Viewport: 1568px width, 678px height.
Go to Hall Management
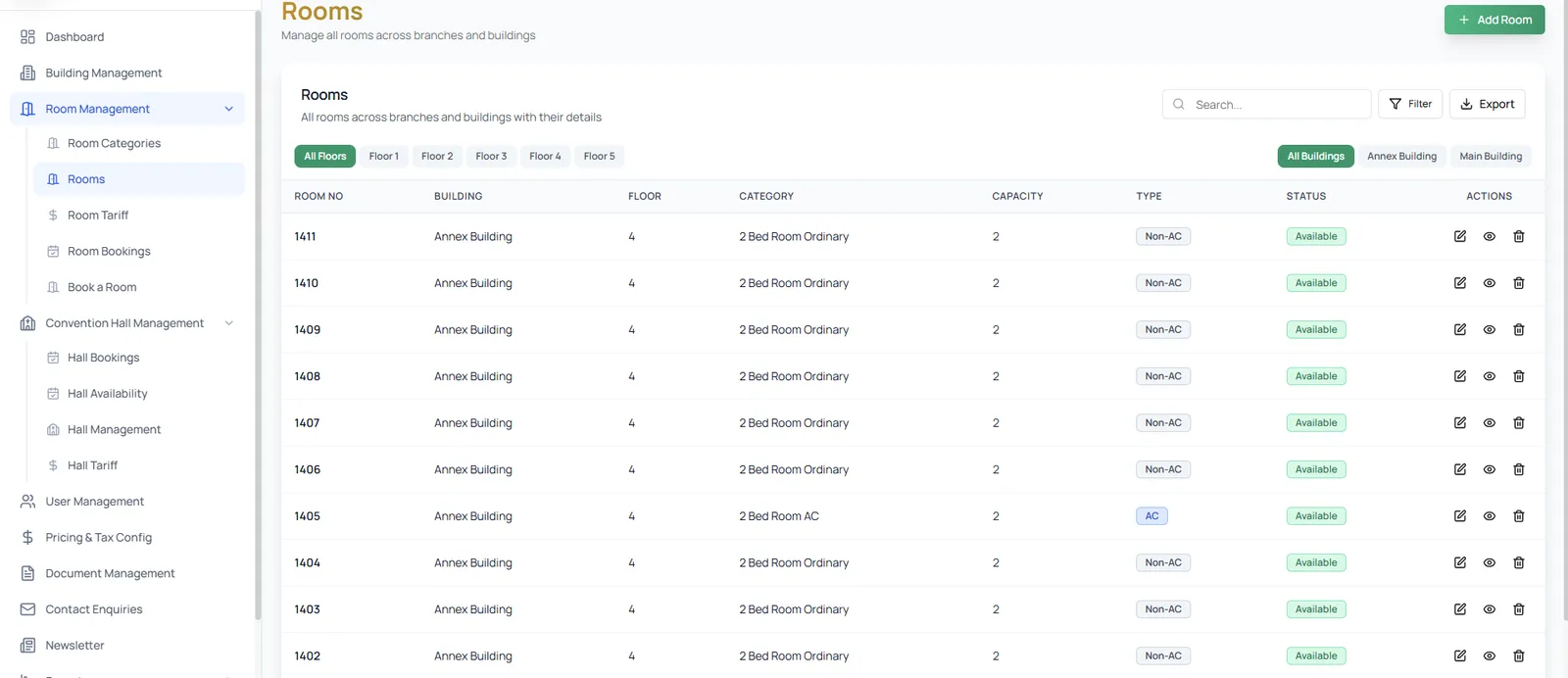[139, 429]
